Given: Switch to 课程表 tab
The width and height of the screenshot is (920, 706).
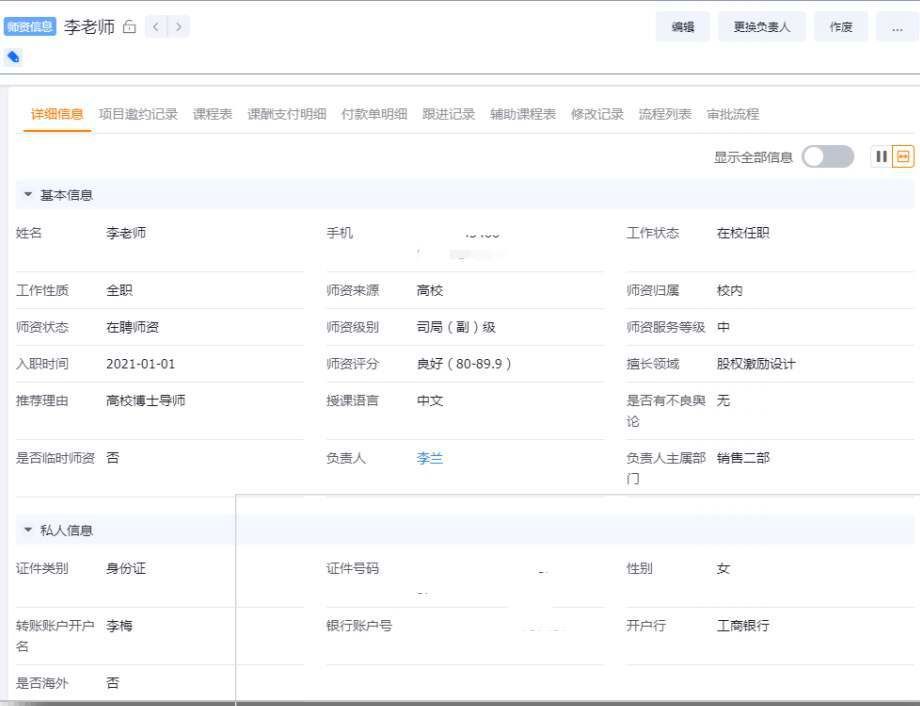Looking at the screenshot, I should [212, 114].
